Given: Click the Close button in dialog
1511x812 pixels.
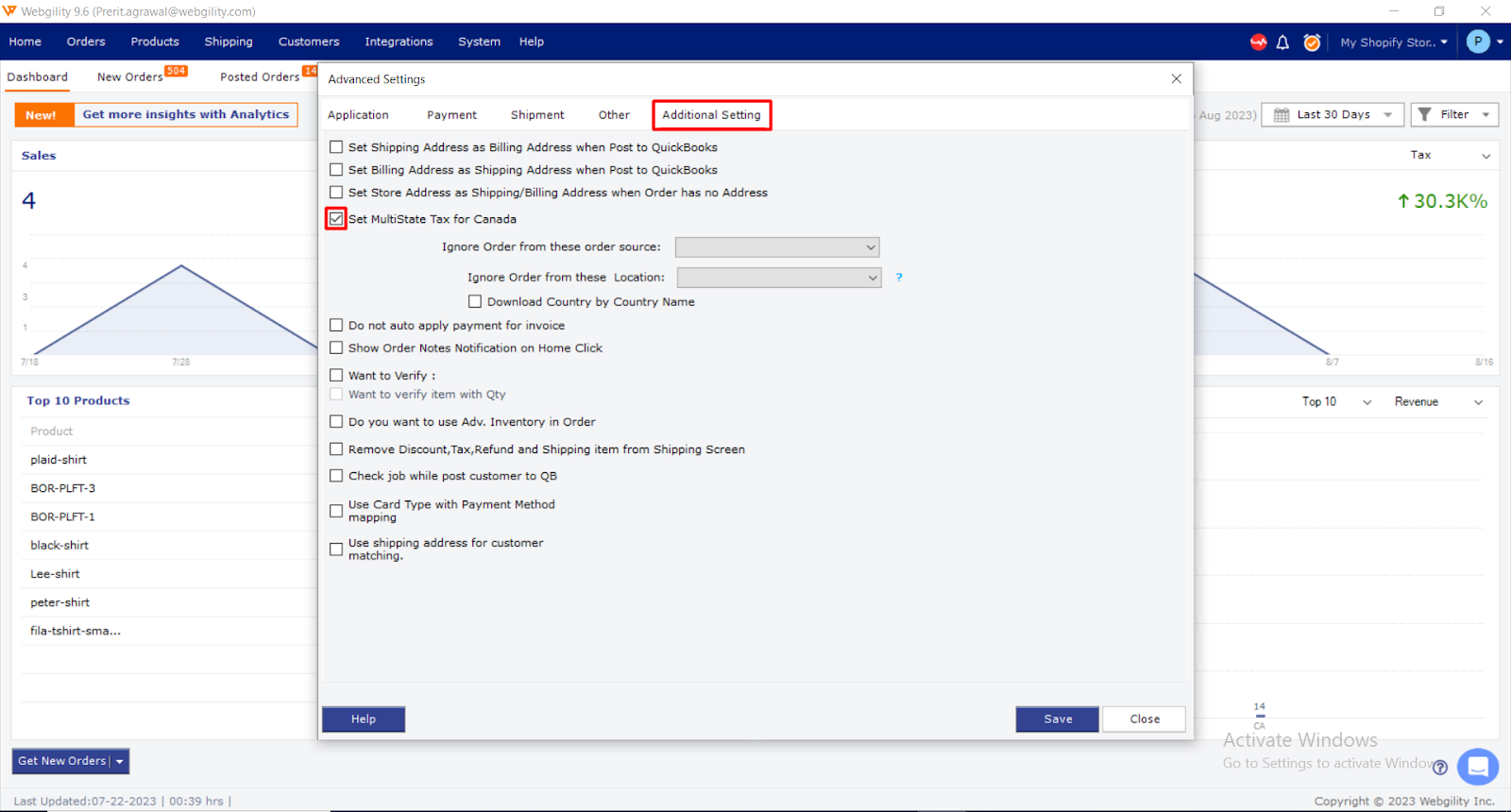Looking at the screenshot, I should pos(1145,719).
